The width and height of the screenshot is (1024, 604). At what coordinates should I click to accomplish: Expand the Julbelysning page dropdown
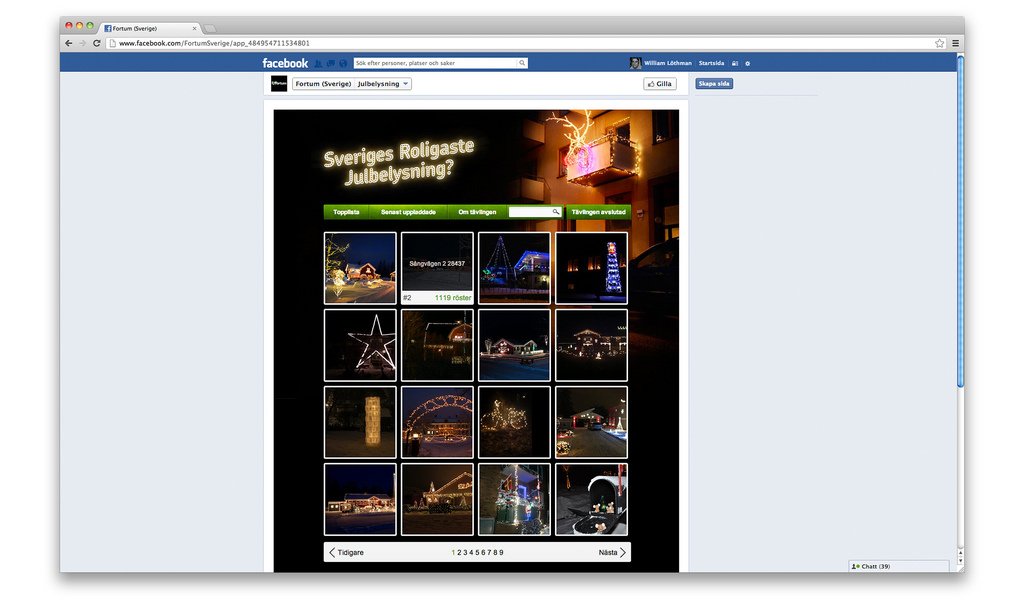[x=405, y=84]
